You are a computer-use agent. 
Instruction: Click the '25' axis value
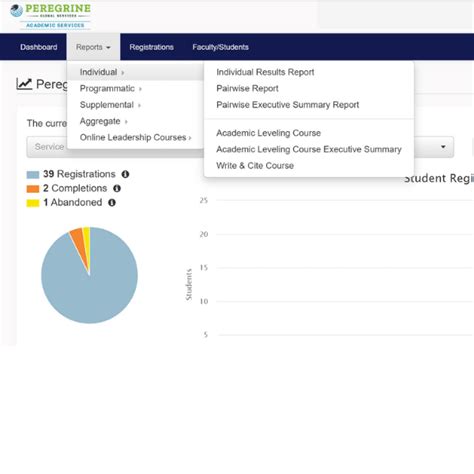[x=204, y=200]
